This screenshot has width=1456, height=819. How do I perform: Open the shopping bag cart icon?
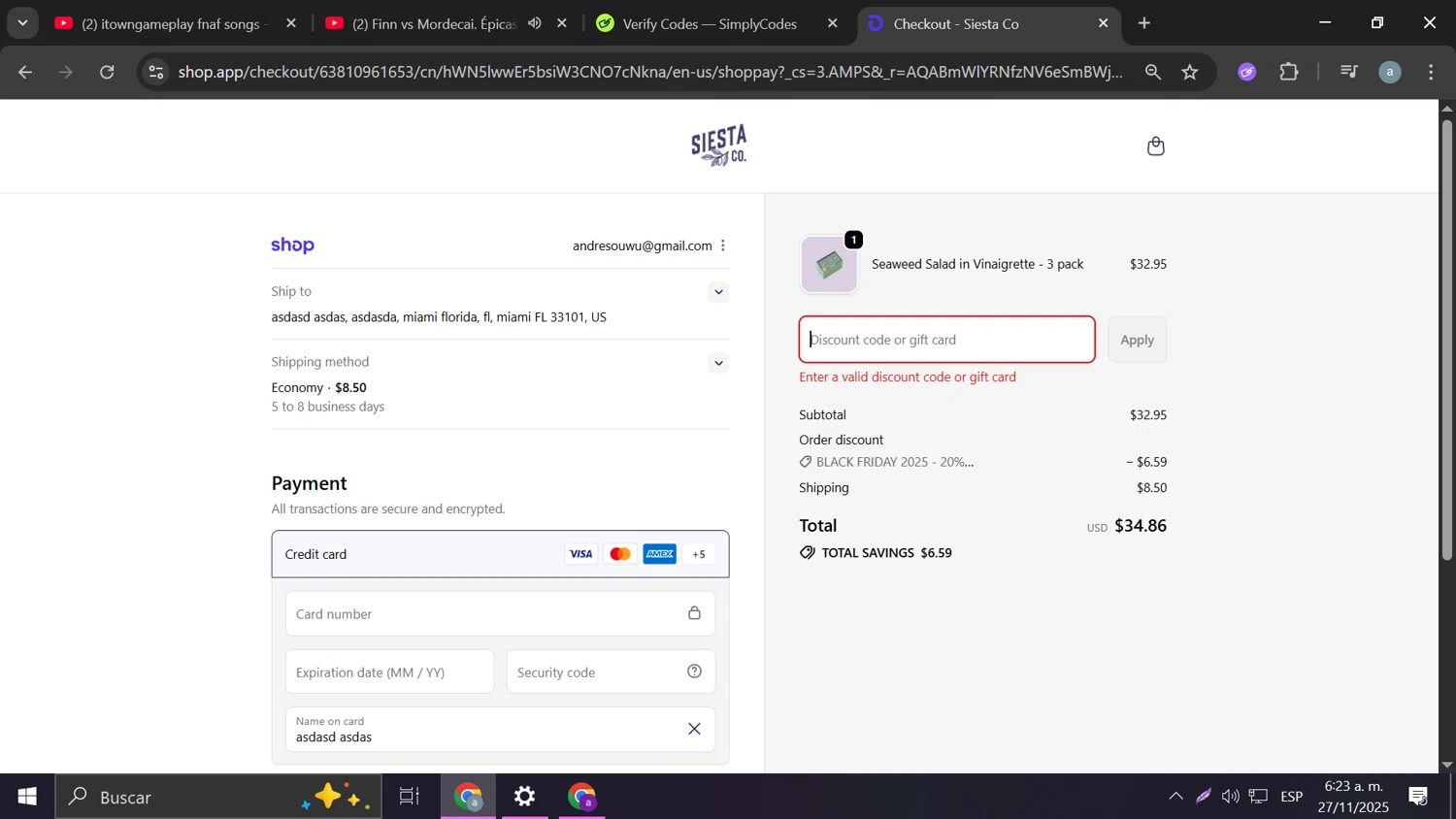click(x=1155, y=147)
